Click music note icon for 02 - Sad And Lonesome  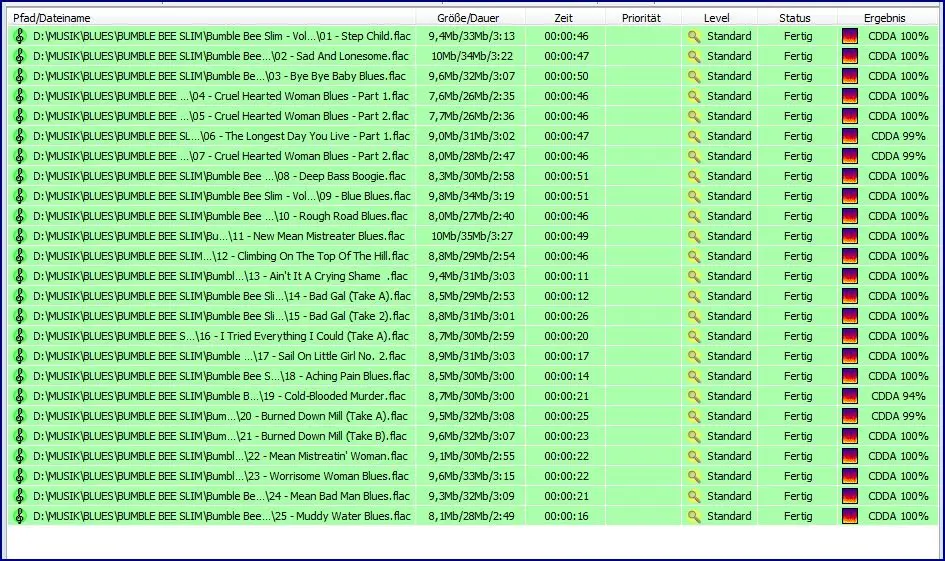coord(20,56)
